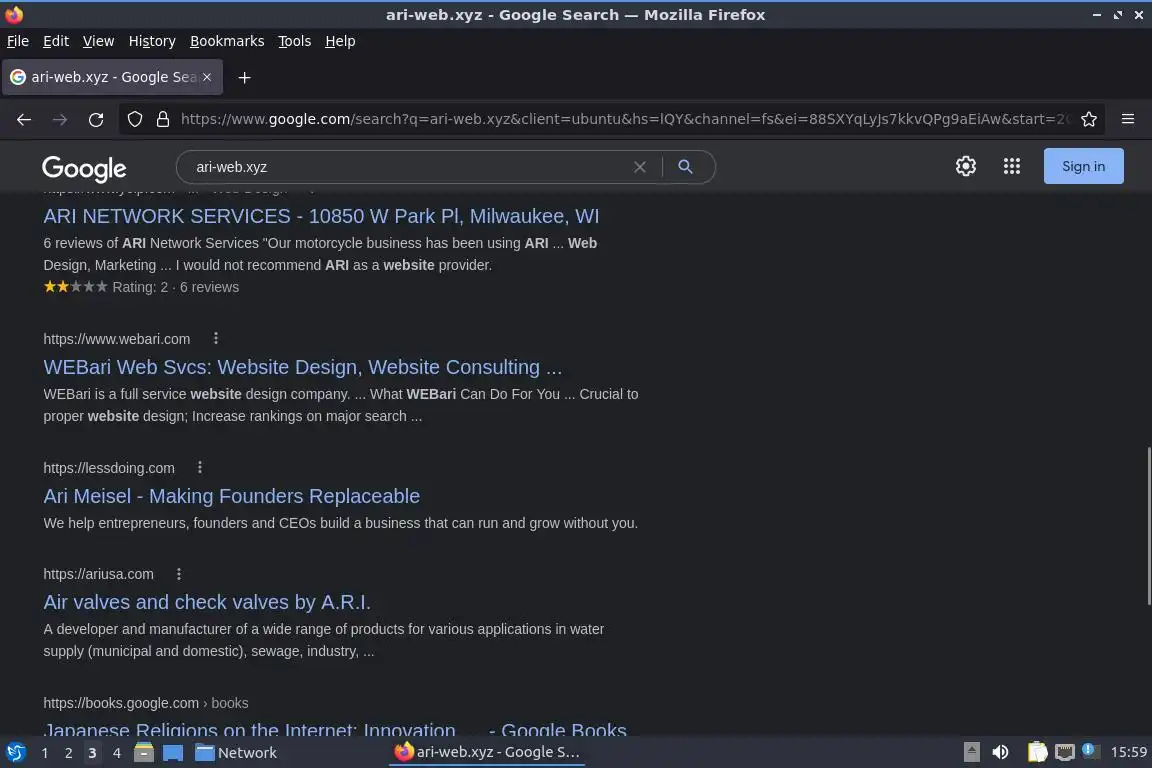Close the ari-web.xyz Google Search tab
This screenshot has height=768, width=1152.
point(207,77)
